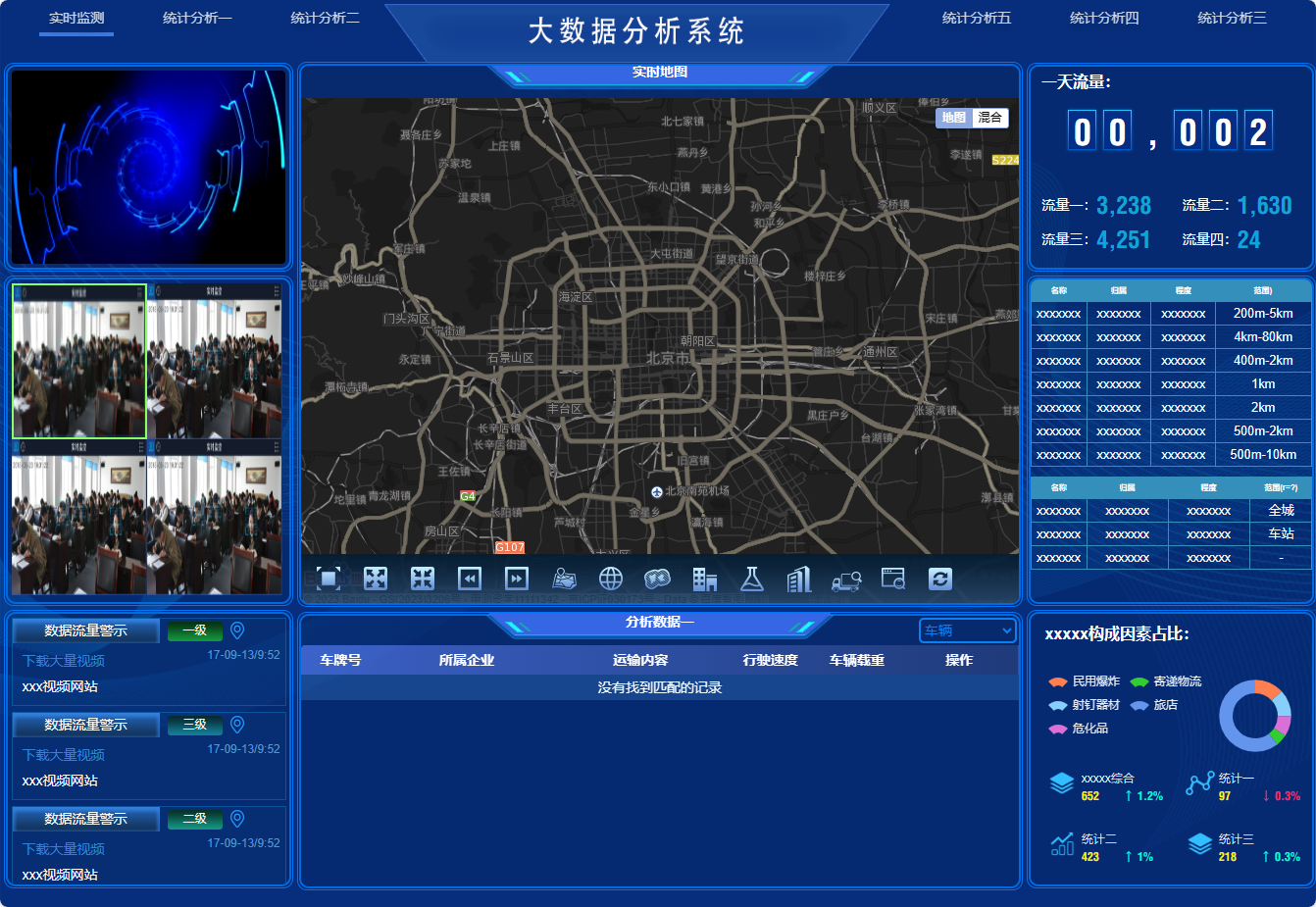Image resolution: width=1316 pixels, height=907 pixels.
Task: Click the refresh icon in map toolbar
Action: (940, 579)
